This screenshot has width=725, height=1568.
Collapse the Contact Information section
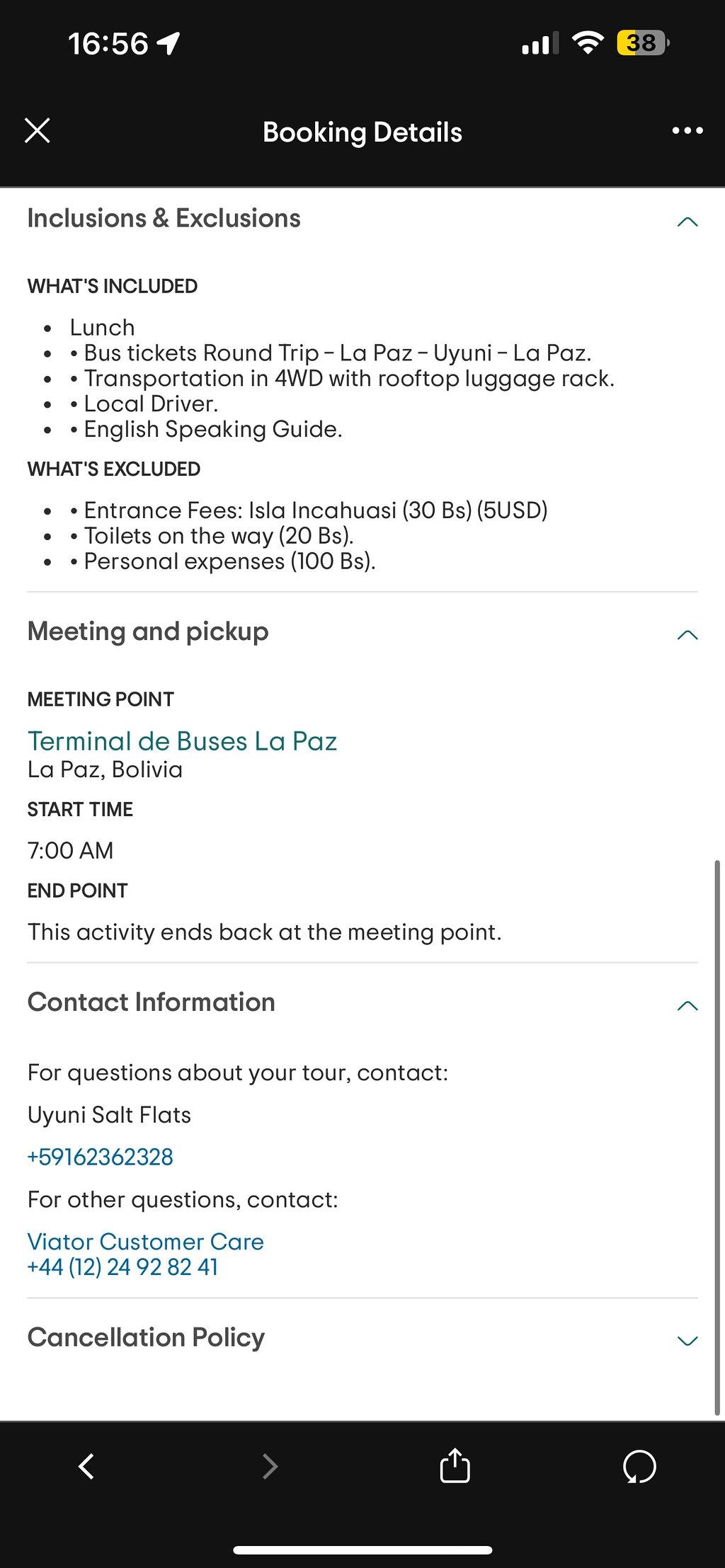tap(687, 1006)
